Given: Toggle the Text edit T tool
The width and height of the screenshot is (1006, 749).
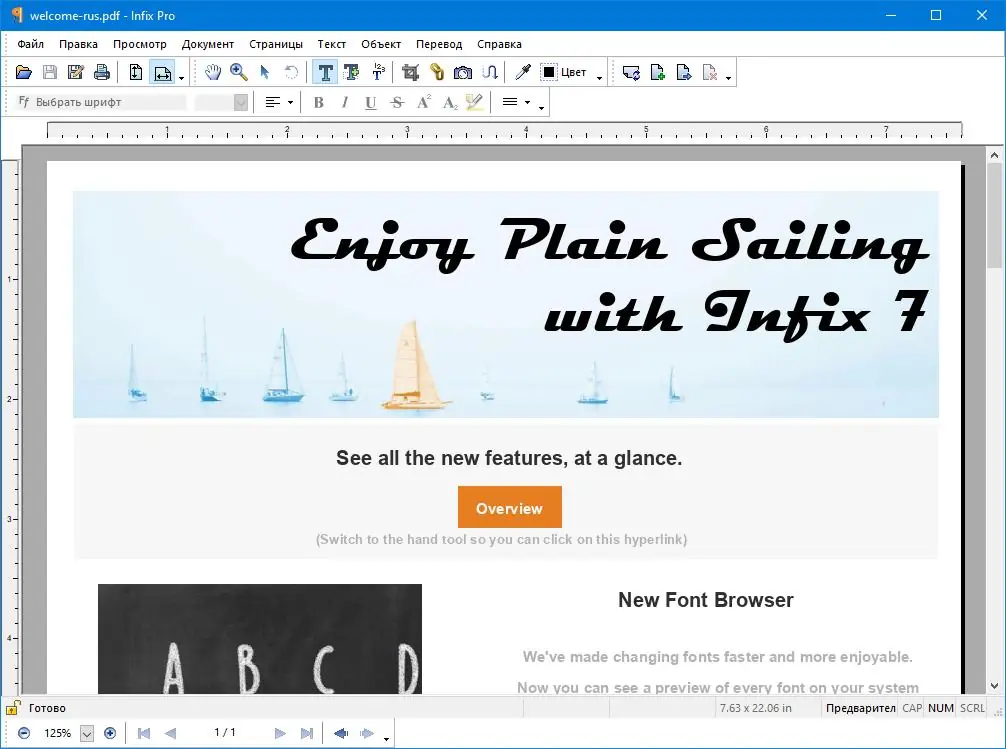Looking at the screenshot, I should [325, 73].
